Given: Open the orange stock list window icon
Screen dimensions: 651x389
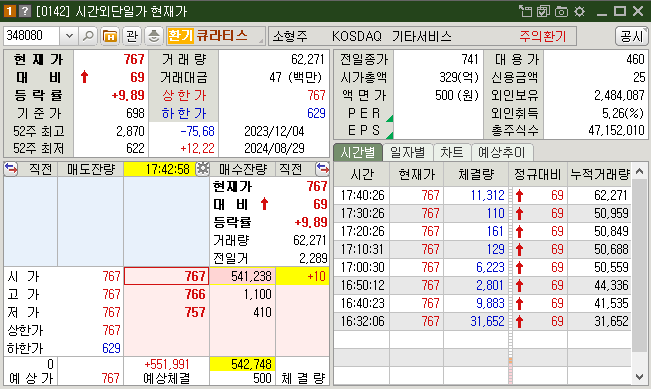Looking at the screenshot, I should click(110, 36).
